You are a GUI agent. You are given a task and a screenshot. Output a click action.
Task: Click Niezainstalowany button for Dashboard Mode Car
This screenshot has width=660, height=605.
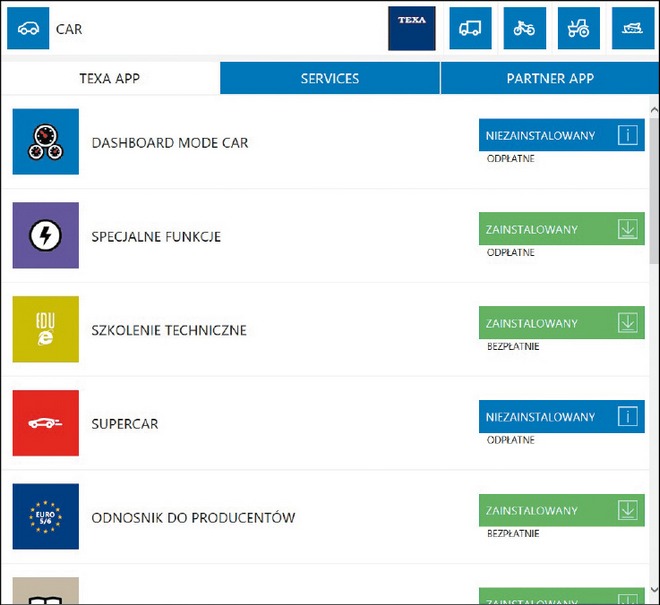pyautogui.click(x=561, y=136)
